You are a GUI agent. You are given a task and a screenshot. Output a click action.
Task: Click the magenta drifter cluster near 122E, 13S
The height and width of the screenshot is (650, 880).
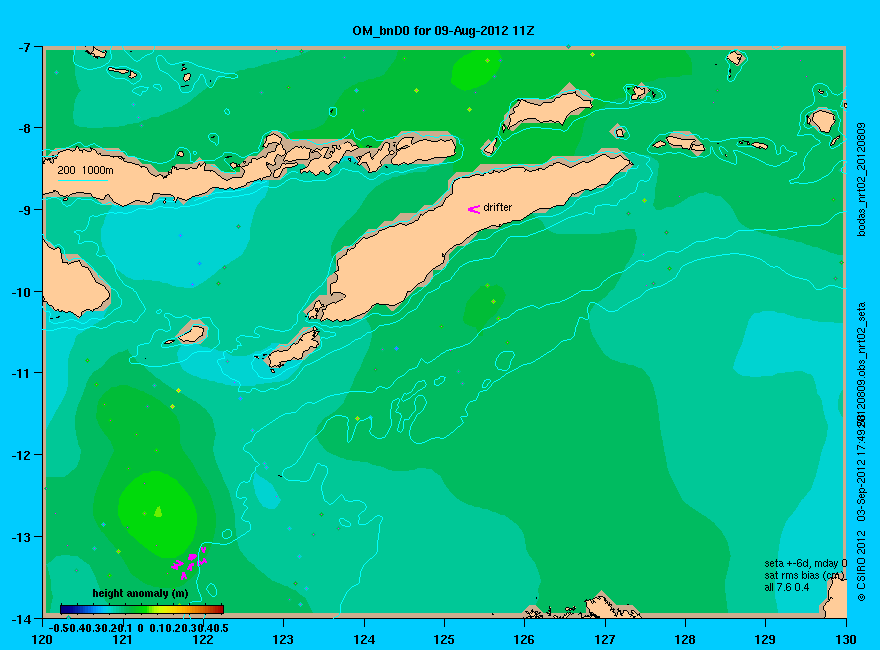[189, 562]
